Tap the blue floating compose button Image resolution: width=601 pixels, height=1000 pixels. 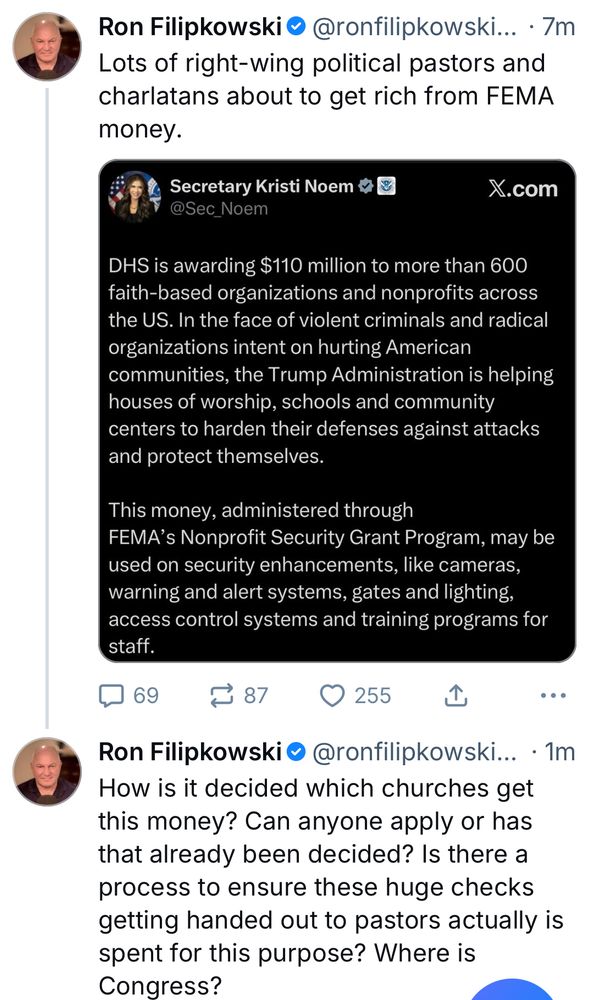pos(511,989)
